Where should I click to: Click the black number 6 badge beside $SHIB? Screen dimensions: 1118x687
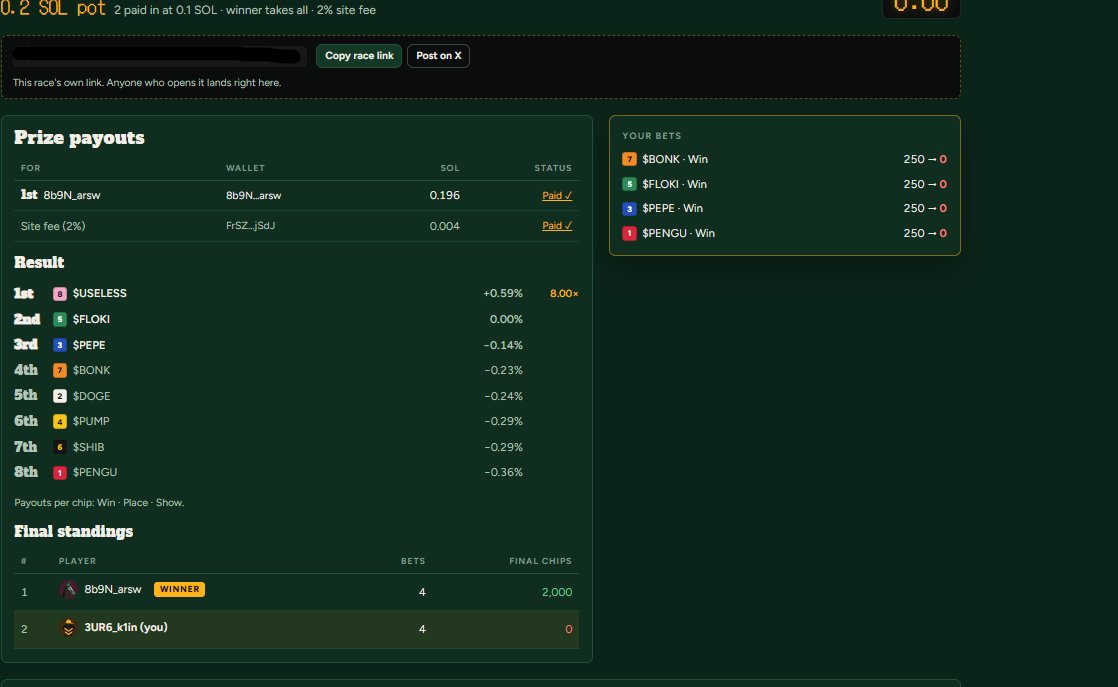(60, 447)
